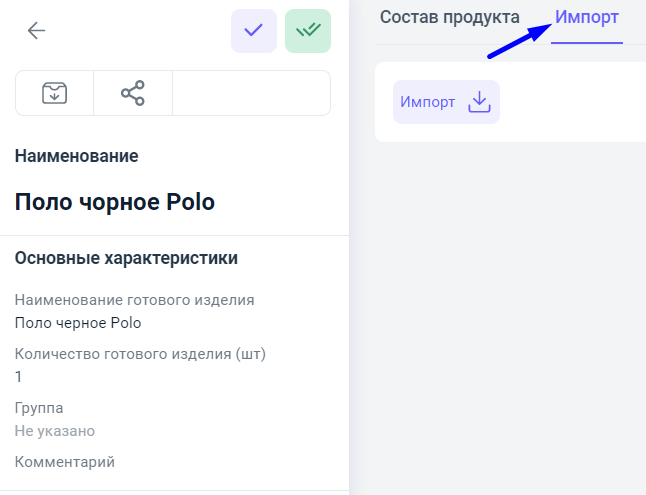Switch to the Состав продукта tab
This screenshot has height=495, width=646.
(x=450, y=17)
